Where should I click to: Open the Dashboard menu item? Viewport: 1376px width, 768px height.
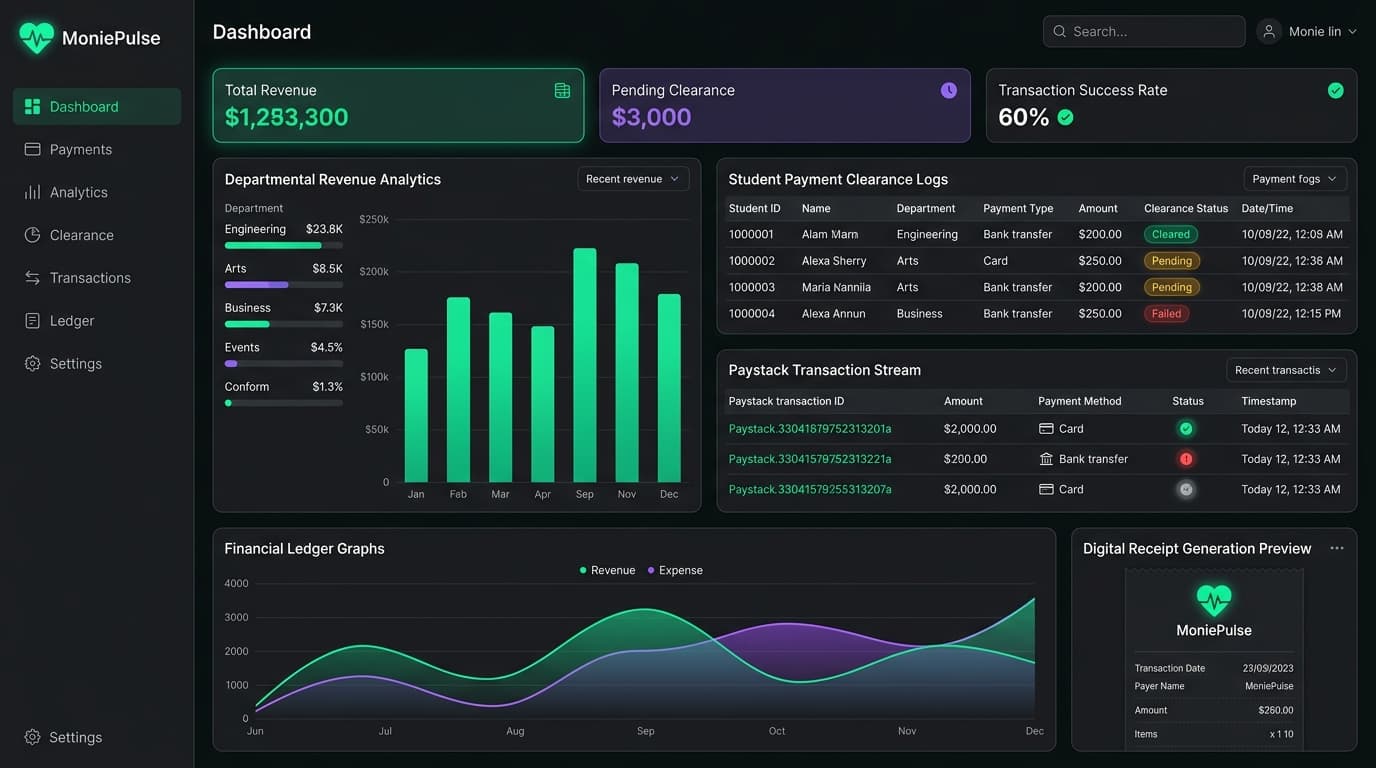point(97,107)
